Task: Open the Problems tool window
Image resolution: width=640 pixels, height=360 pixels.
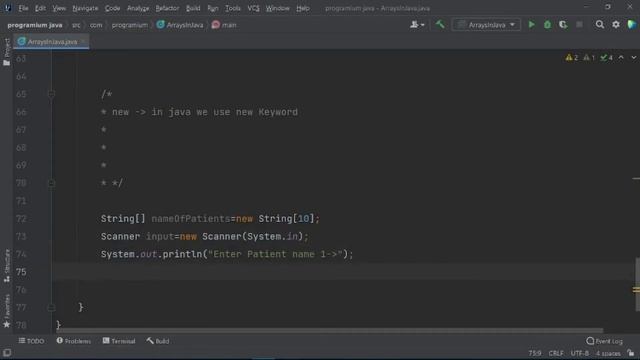Action: [74, 341]
